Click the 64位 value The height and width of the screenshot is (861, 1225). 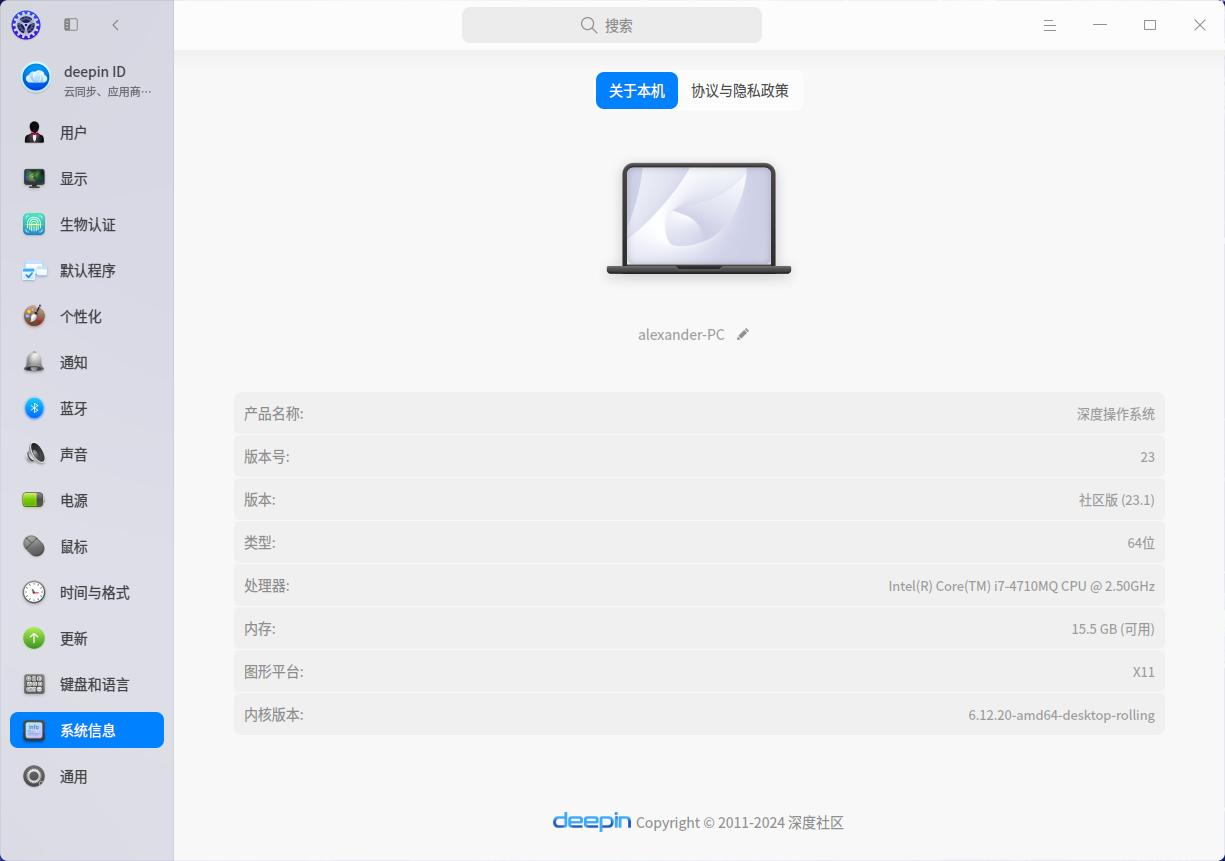tap(1141, 542)
